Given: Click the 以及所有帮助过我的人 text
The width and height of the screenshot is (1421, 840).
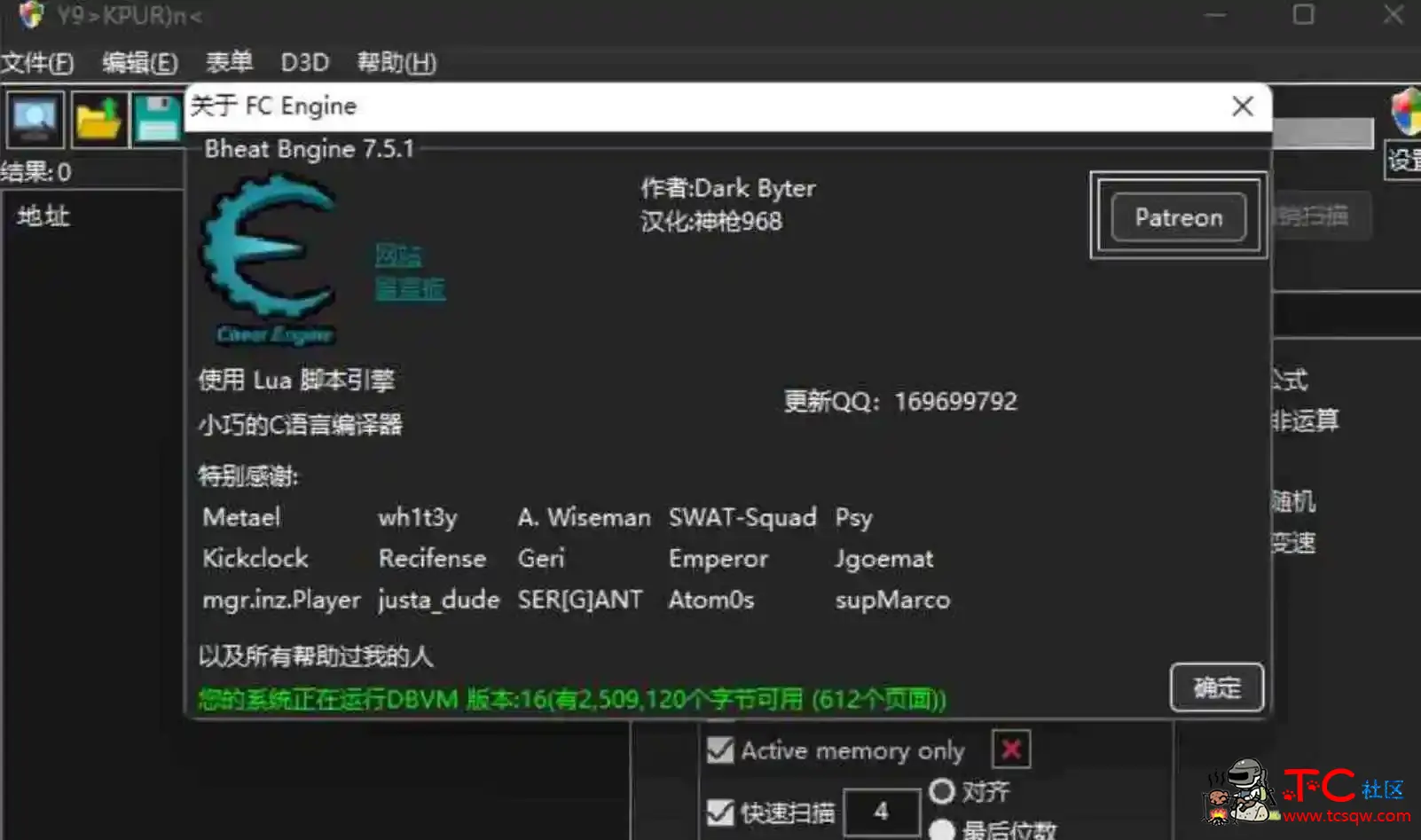Looking at the screenshot, I should pos(316,656).
